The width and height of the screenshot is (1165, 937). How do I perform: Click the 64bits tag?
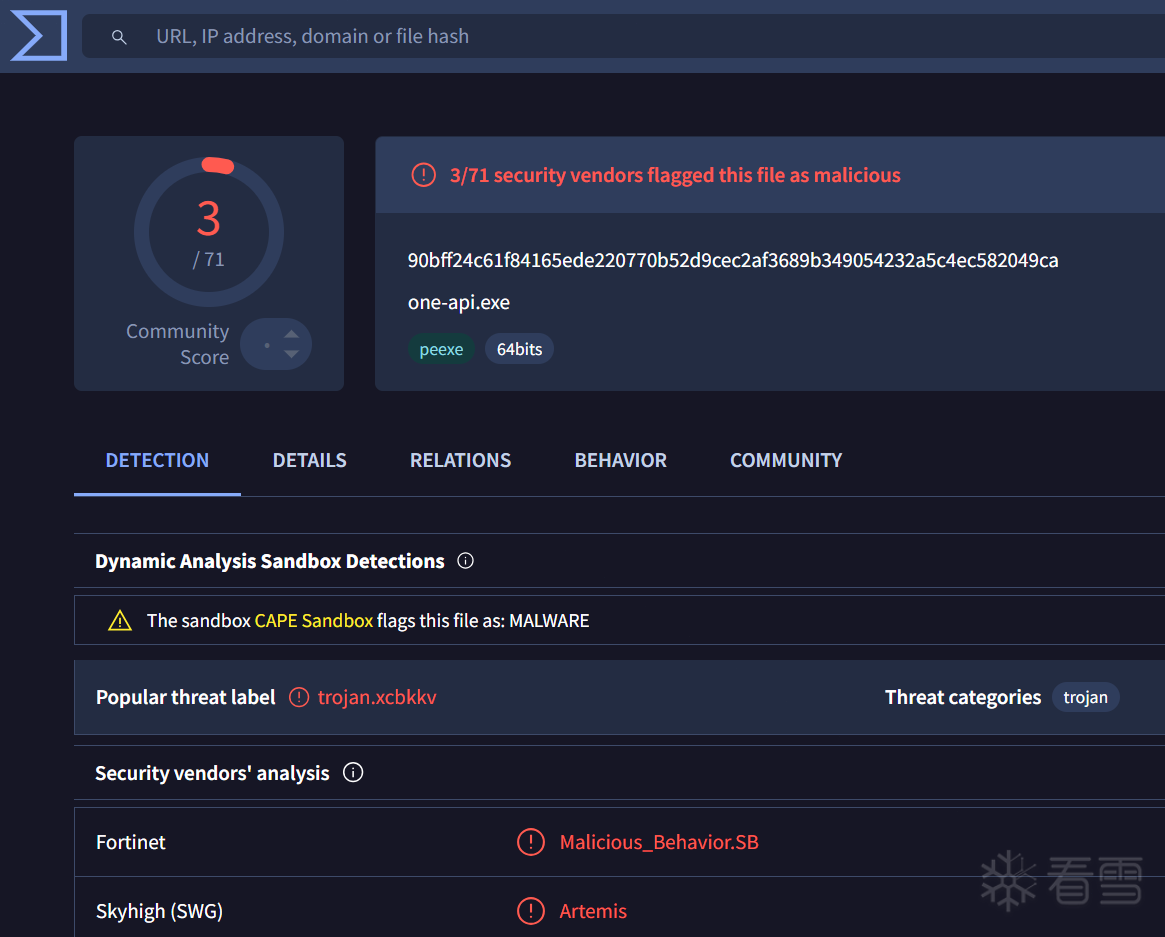click(x=519, y=349)
